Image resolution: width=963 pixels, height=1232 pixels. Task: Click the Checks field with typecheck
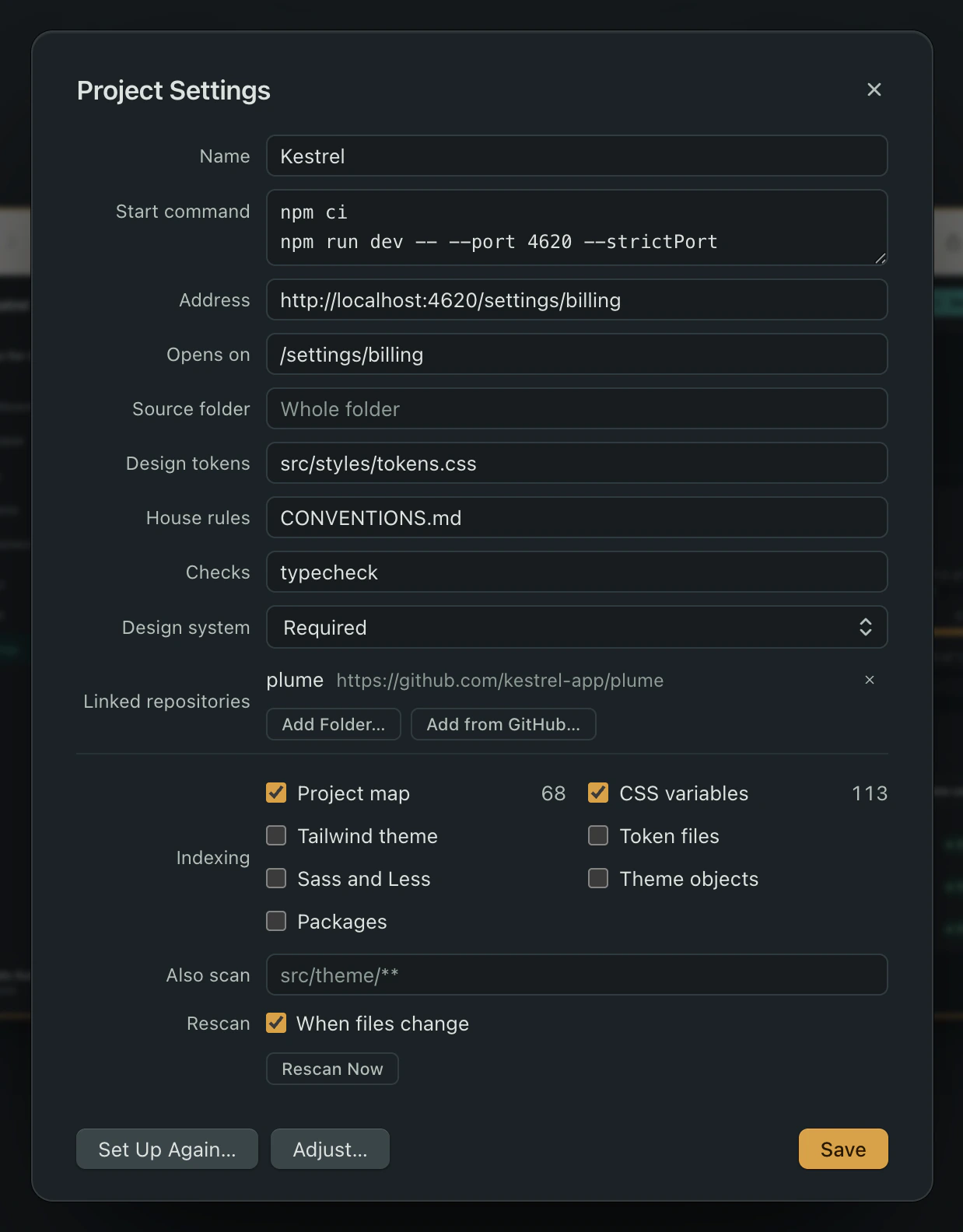tap(577, 572)
